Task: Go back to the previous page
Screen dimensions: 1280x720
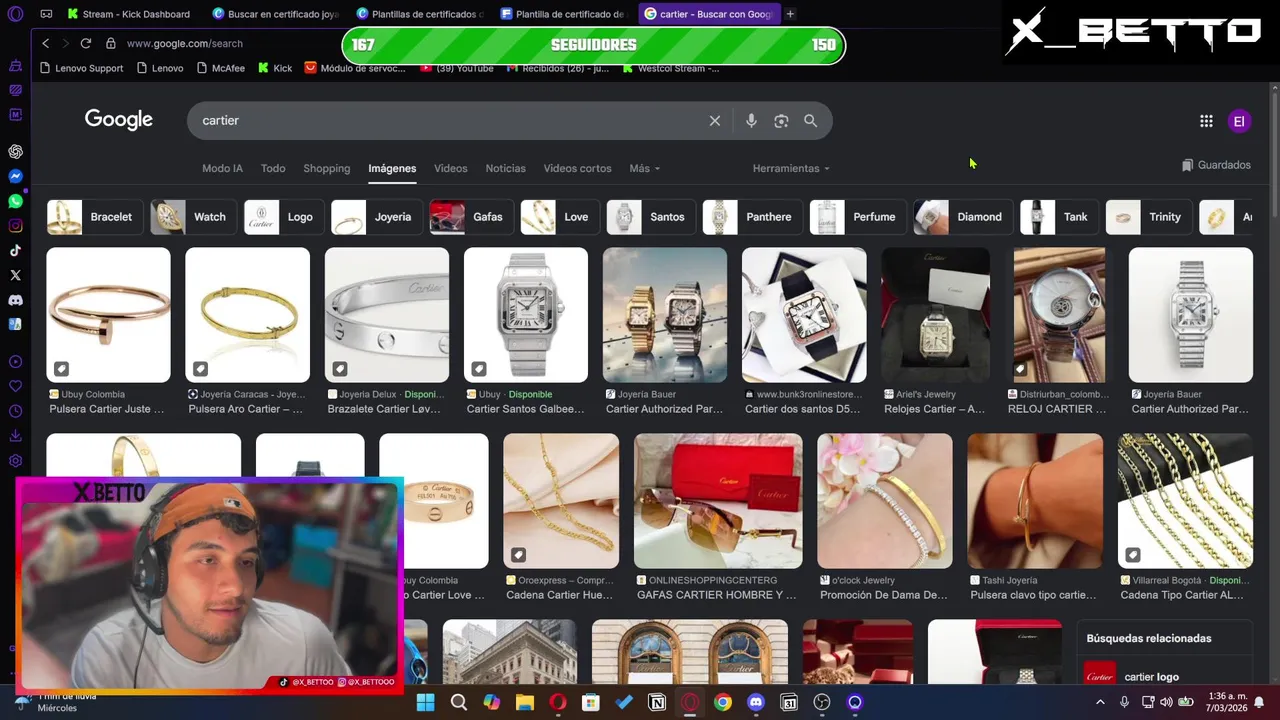Action: click(x=45, y=43)
